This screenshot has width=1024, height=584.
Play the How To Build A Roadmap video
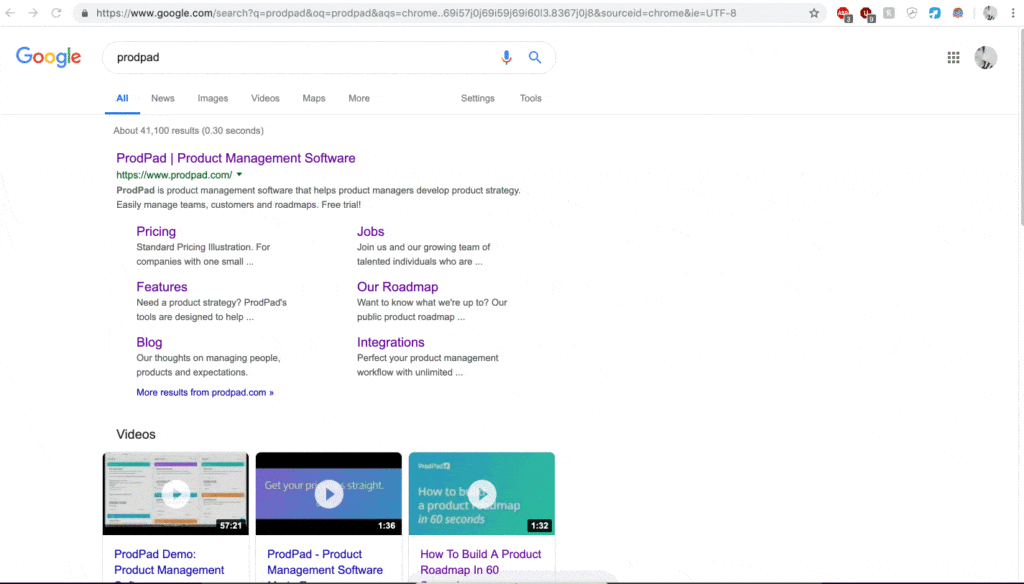(482, 493)
